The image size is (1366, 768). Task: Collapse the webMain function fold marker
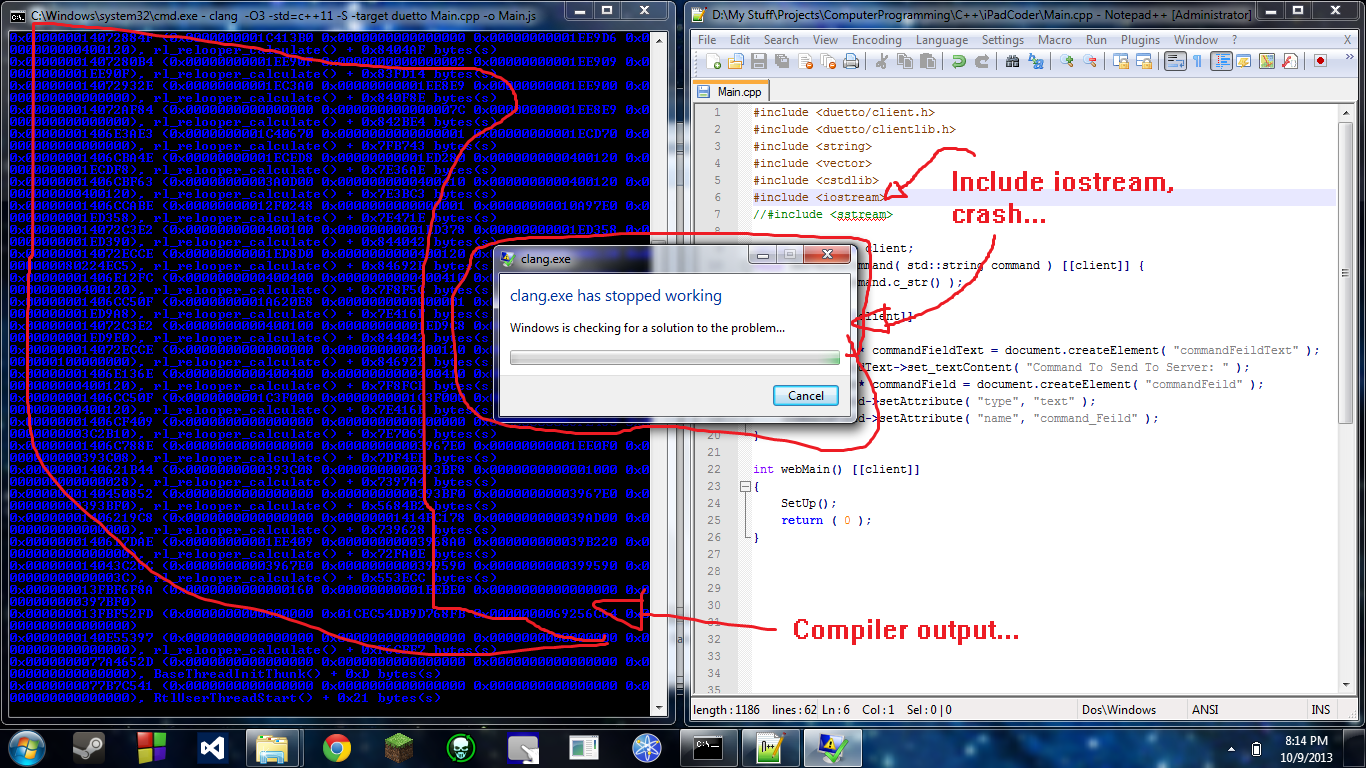(743, 487)
